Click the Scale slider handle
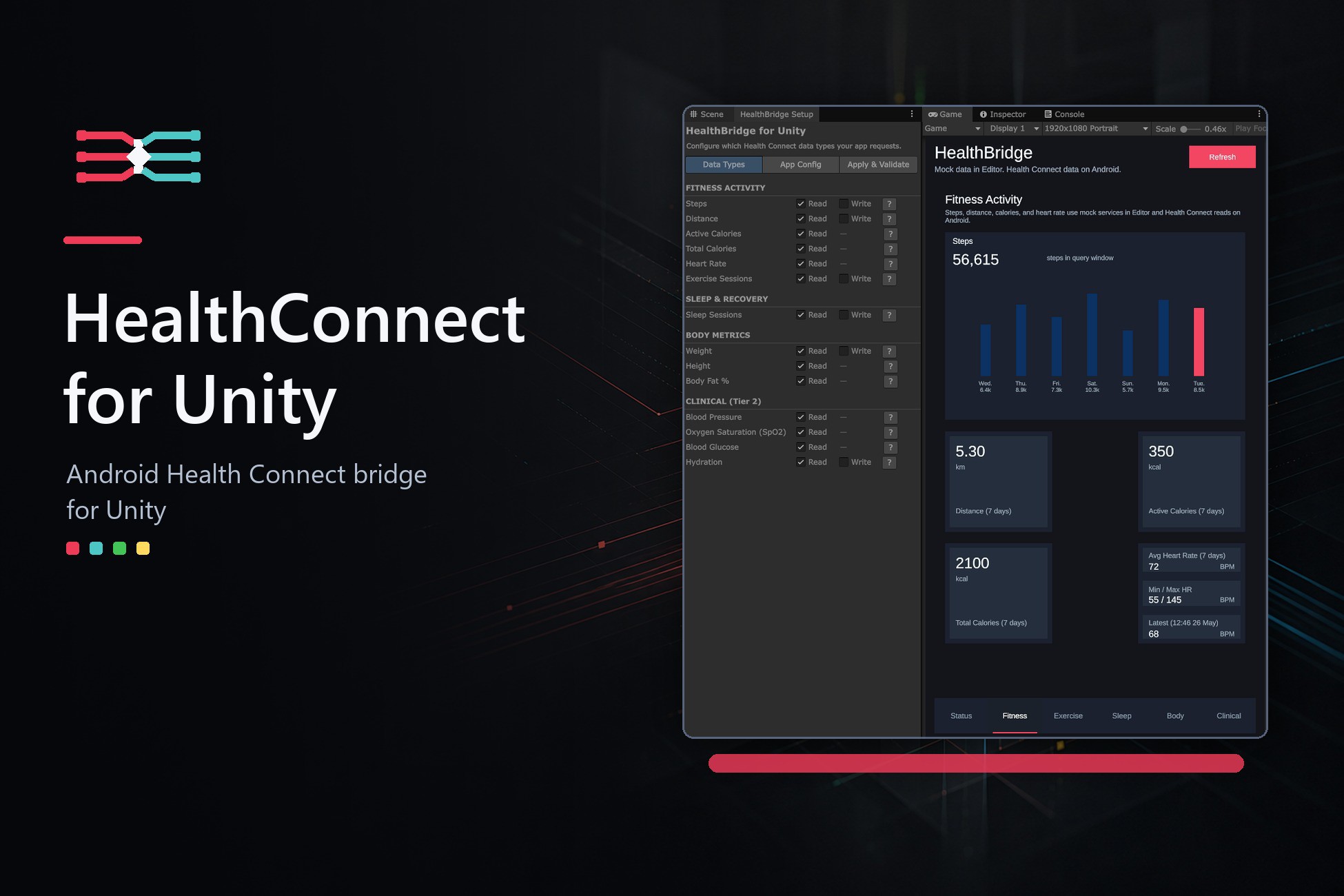Image resolution: width=1344 pixels, height=896 pixels. 1184,129
